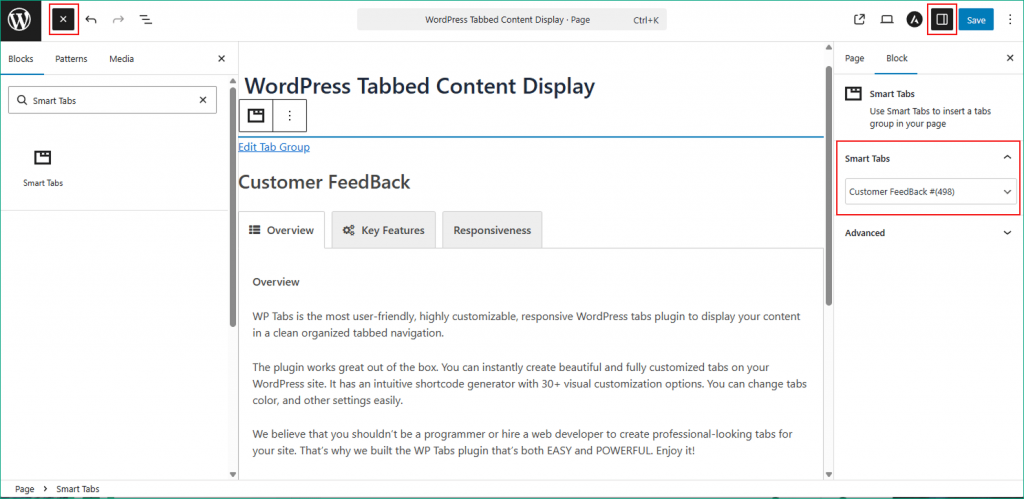This screenshot has width=1024, height=499.
Task: Open the device preview icon
Action: 886,20
